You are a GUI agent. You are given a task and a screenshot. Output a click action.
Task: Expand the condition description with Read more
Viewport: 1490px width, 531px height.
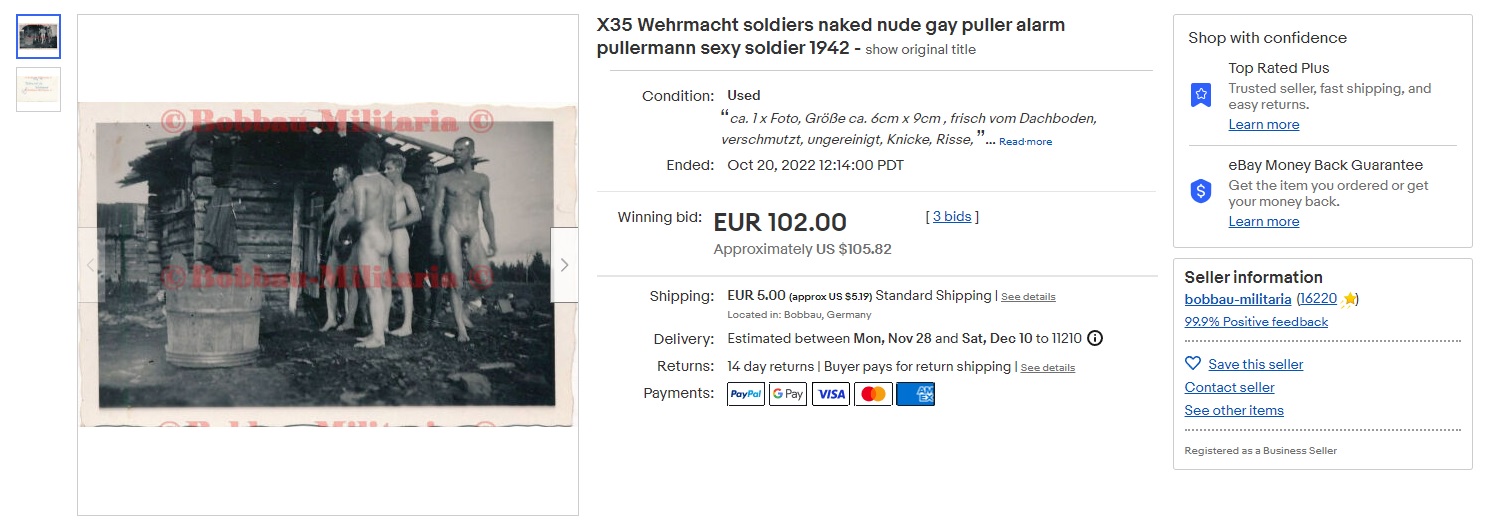point(1025,142)
